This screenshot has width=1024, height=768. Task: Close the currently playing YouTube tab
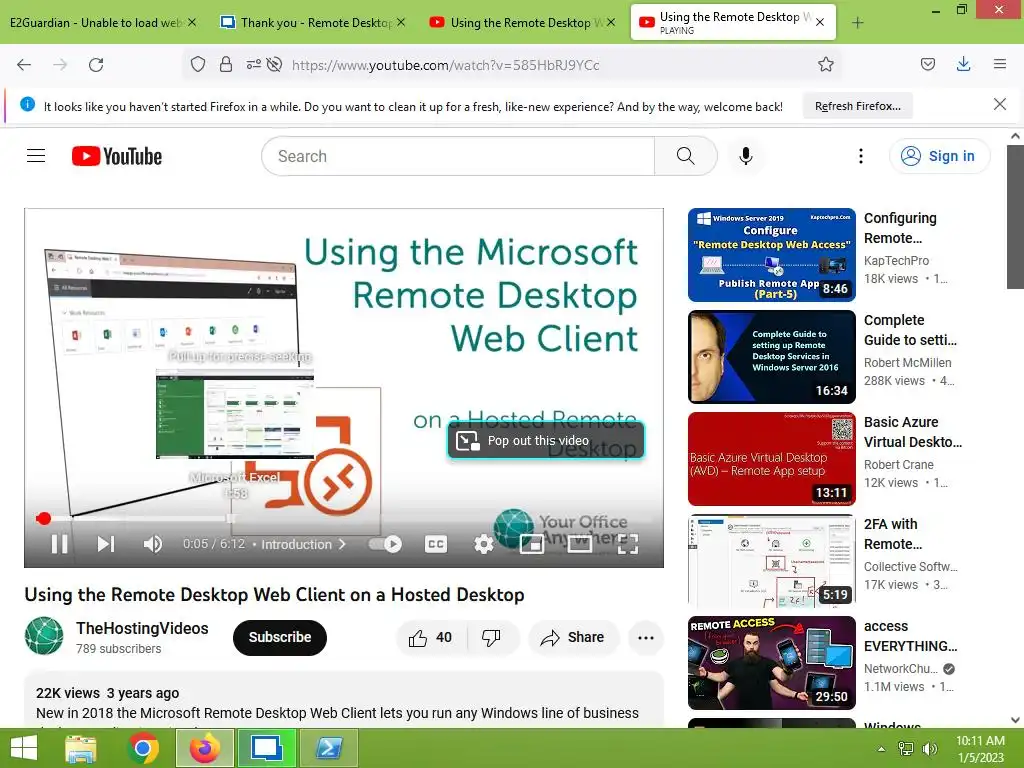click(820, 22)
